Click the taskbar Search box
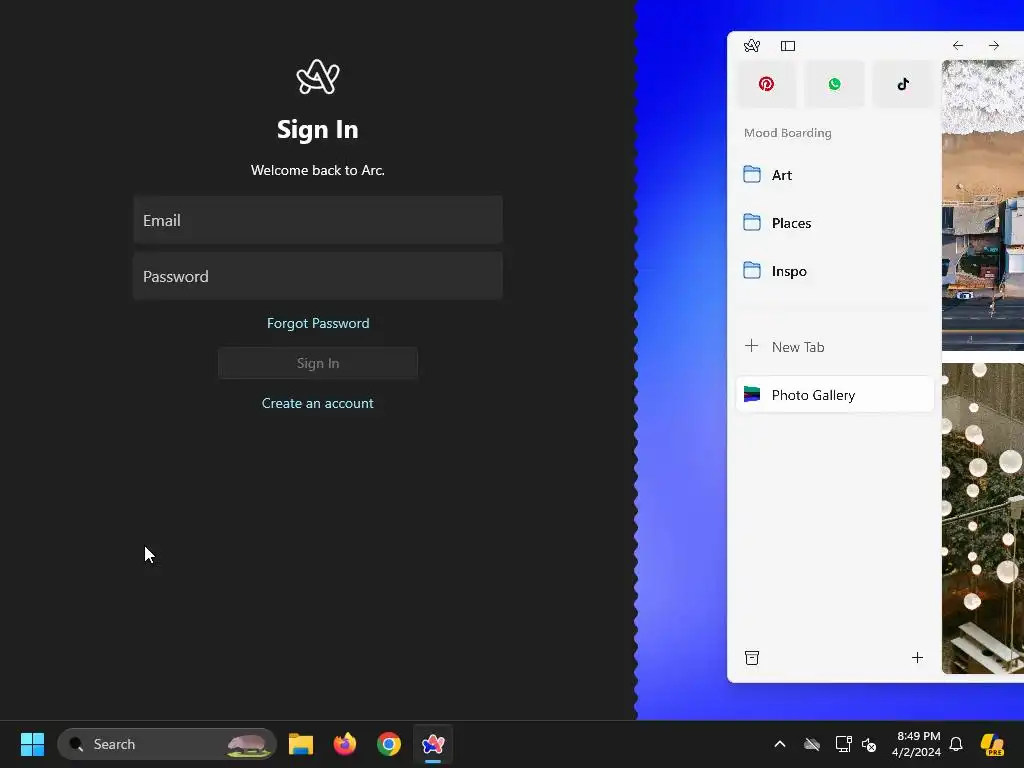1024x768 pixels. point(167,744)
